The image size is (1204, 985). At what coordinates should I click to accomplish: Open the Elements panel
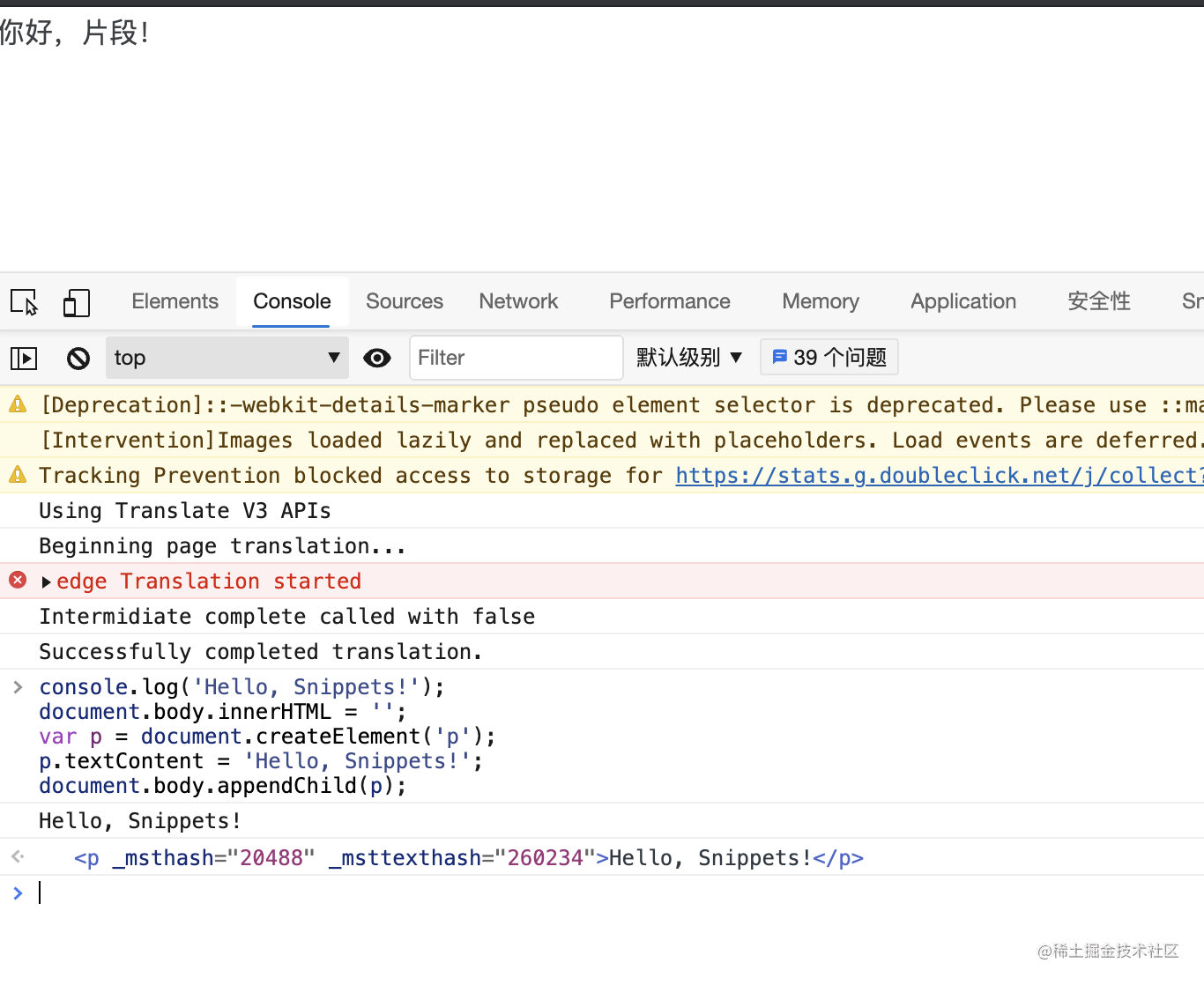pos(175,301)
